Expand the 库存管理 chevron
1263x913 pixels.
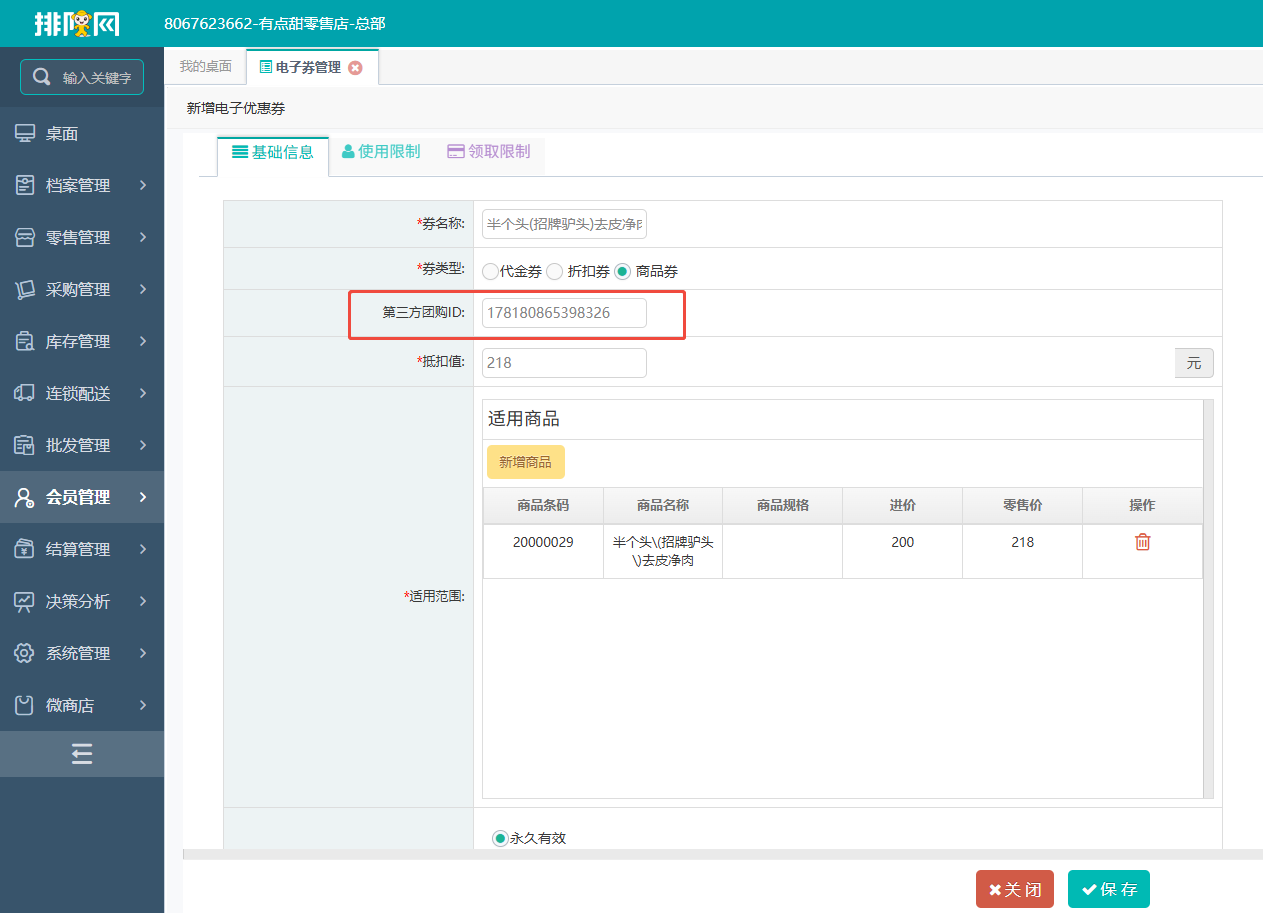click(143, 341)
